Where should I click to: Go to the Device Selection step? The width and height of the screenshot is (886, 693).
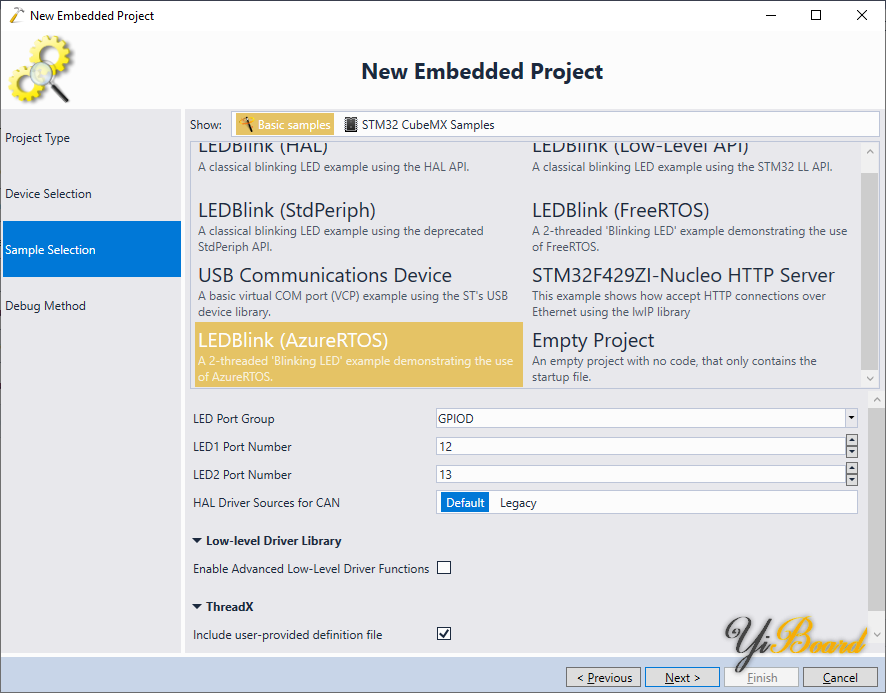92,194
